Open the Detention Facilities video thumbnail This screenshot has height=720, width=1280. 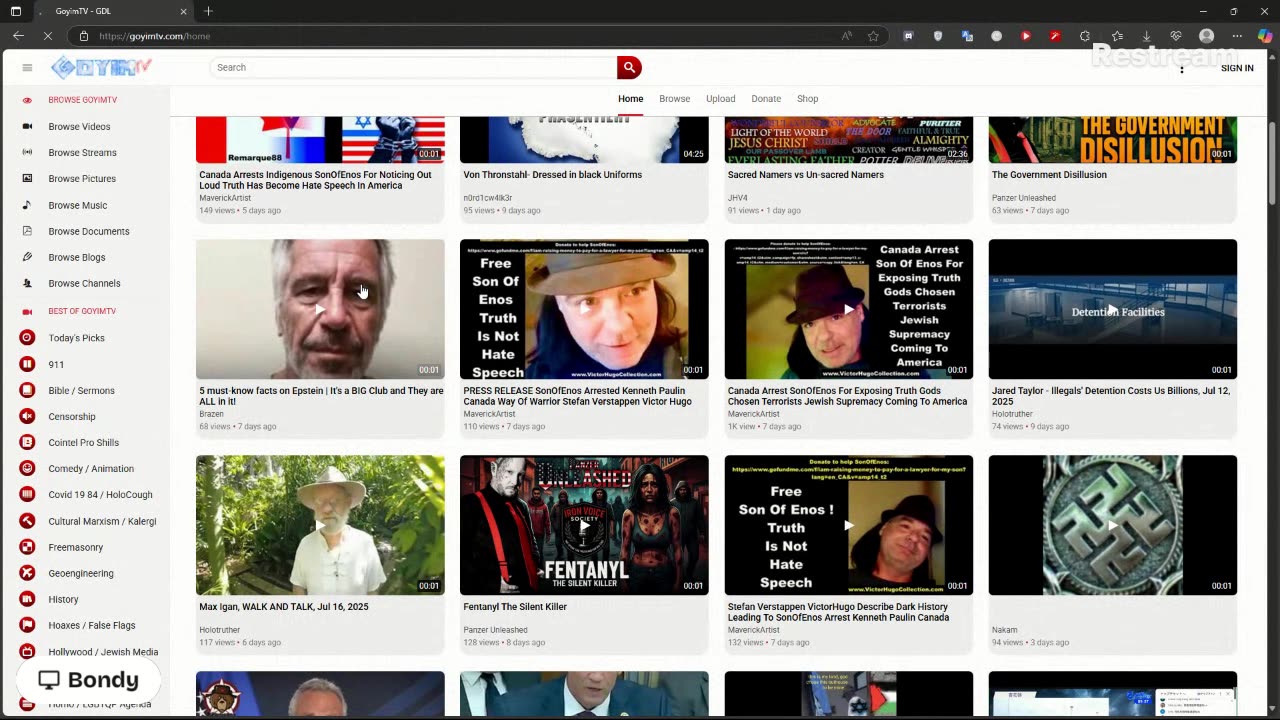pos(1113,309)
